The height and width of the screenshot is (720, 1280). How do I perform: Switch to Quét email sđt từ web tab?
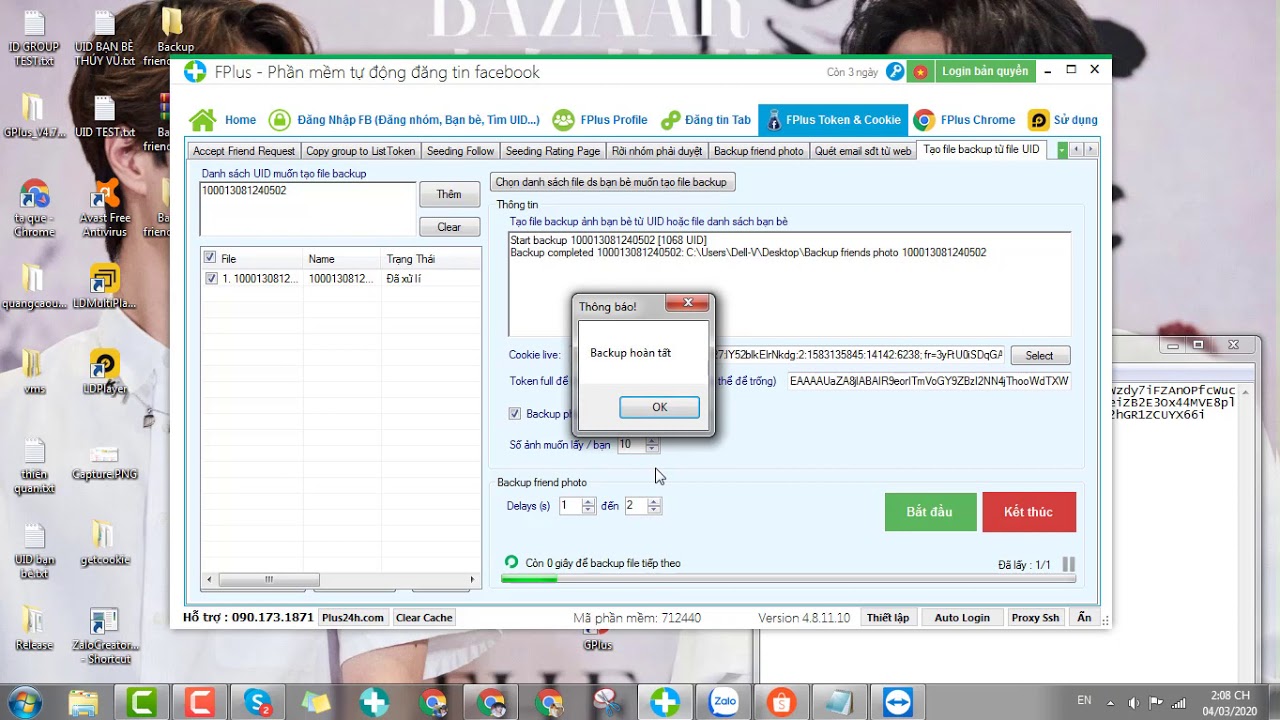pos(863,151)
